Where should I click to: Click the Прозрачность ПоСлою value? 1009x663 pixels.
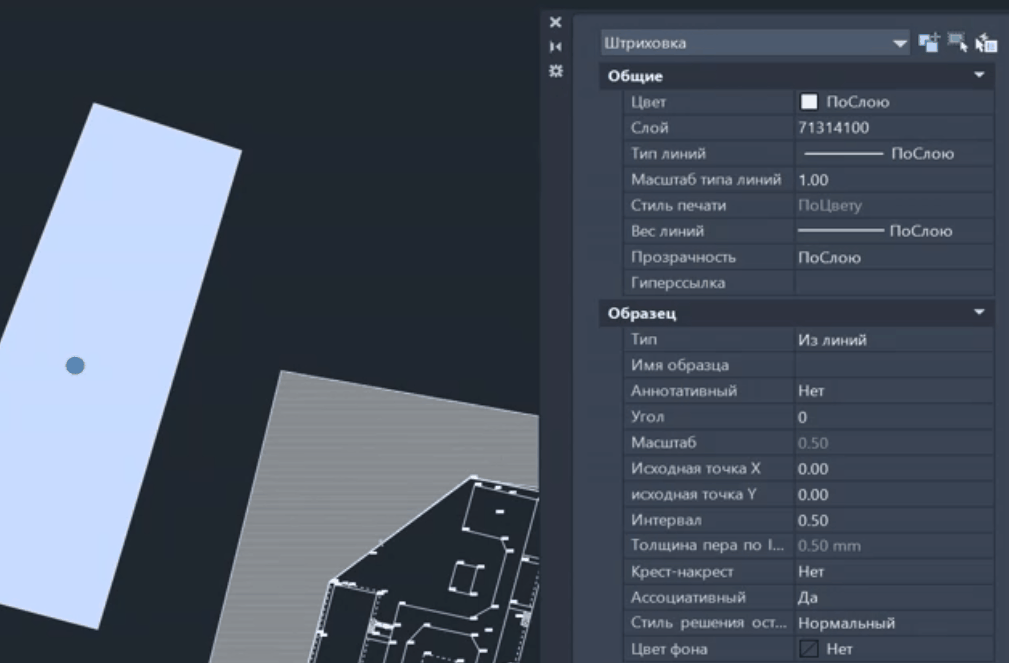tap(829, 257)
